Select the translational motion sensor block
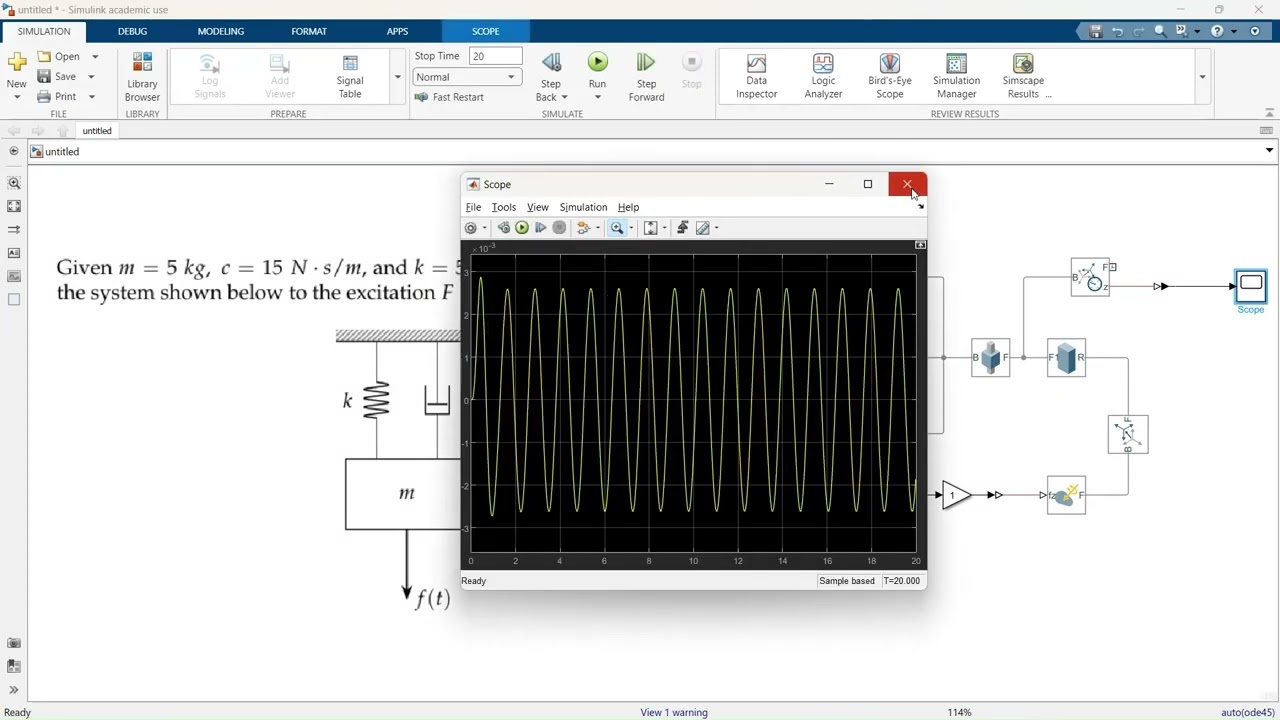The width and height of the screenshot is (1280, 720). pos(1090,277)
